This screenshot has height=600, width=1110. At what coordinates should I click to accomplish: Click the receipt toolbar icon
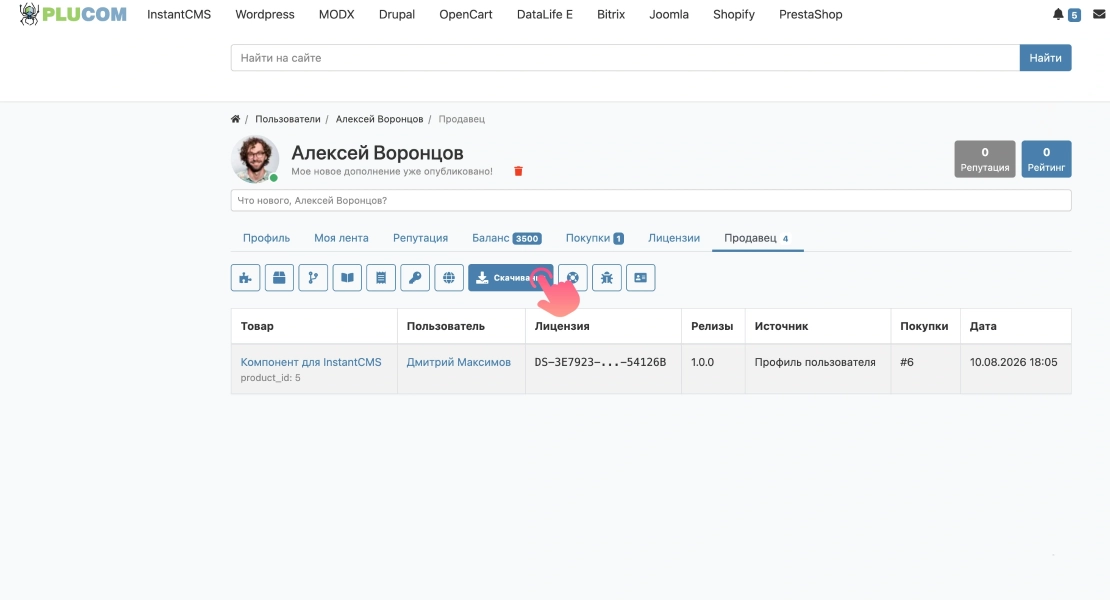tap(381, 277)
